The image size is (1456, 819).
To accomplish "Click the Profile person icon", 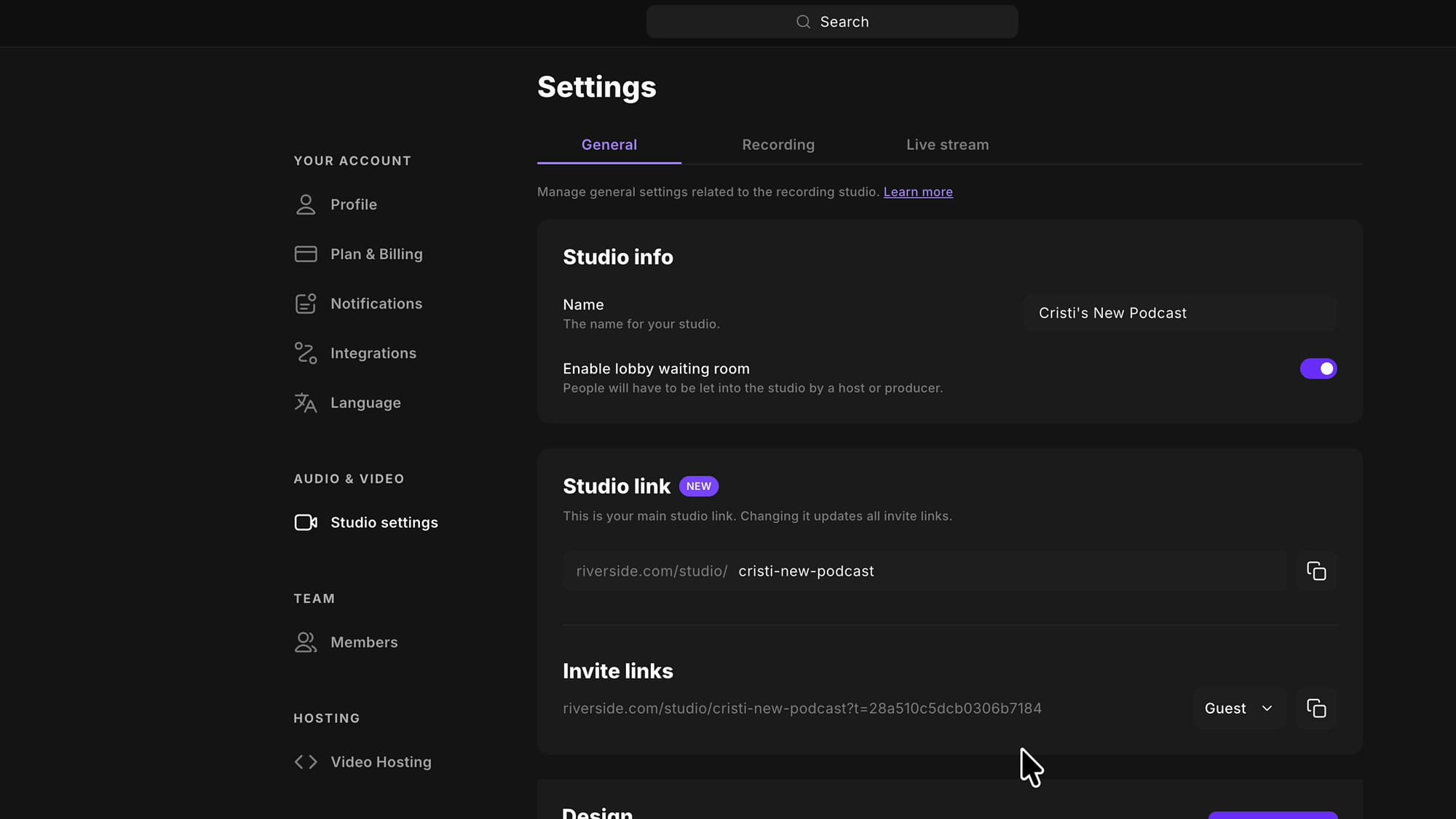I will 306,205.
